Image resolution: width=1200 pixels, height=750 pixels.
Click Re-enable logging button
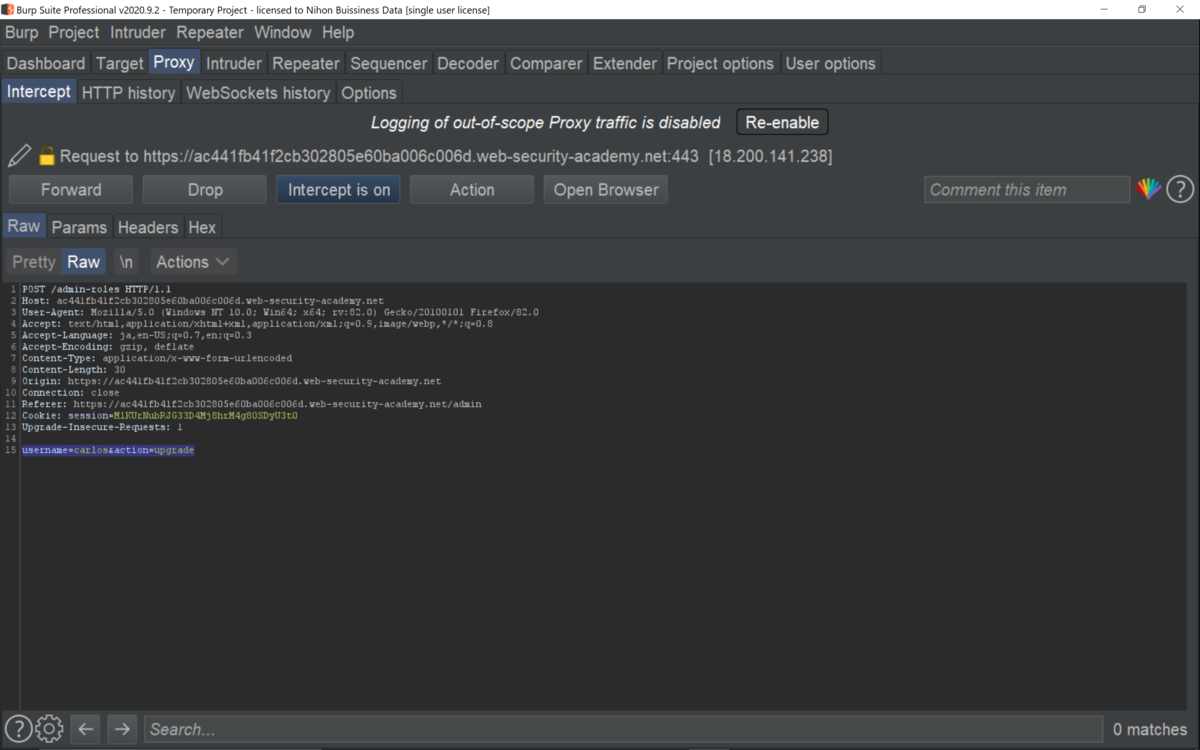coord(782,122)
